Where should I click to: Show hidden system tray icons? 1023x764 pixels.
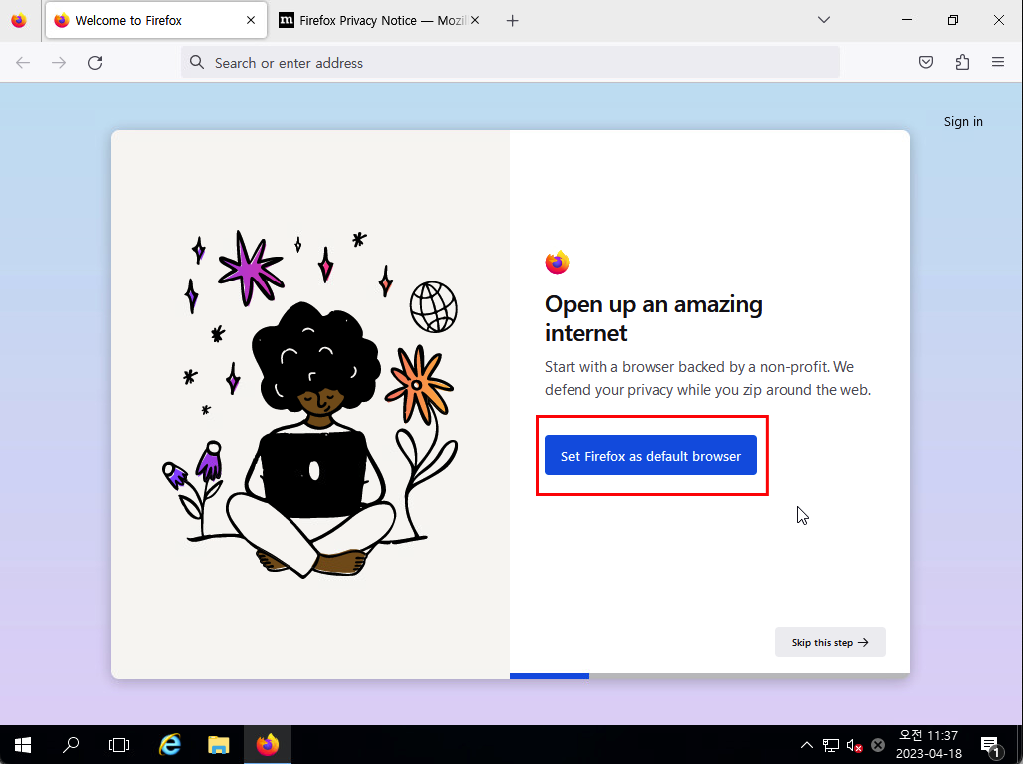point(806,744)
